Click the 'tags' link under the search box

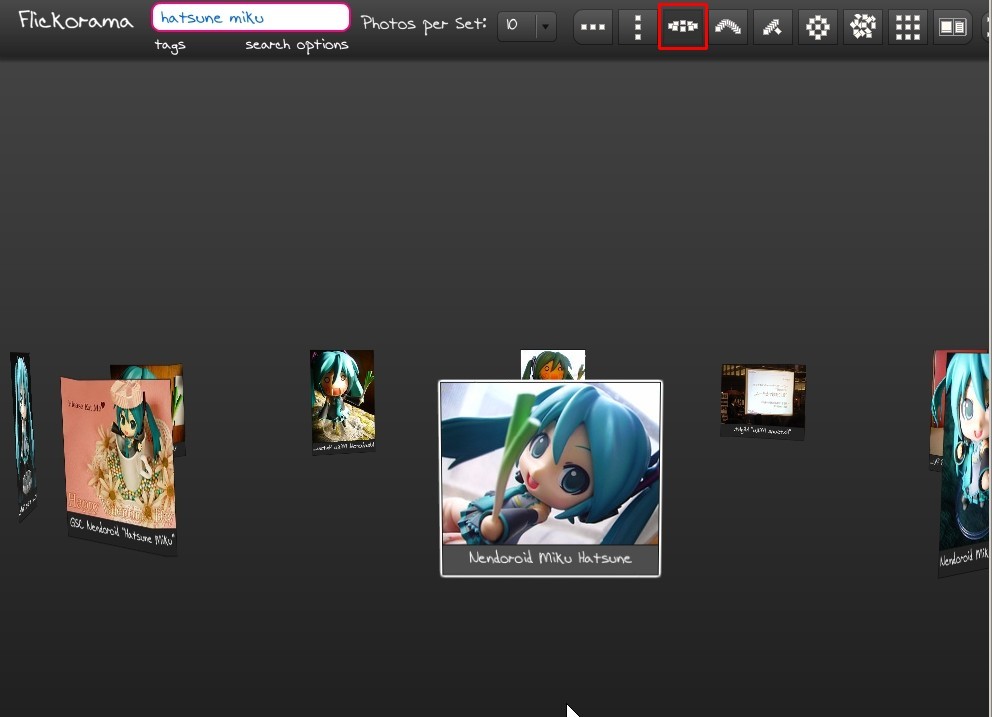170,46
